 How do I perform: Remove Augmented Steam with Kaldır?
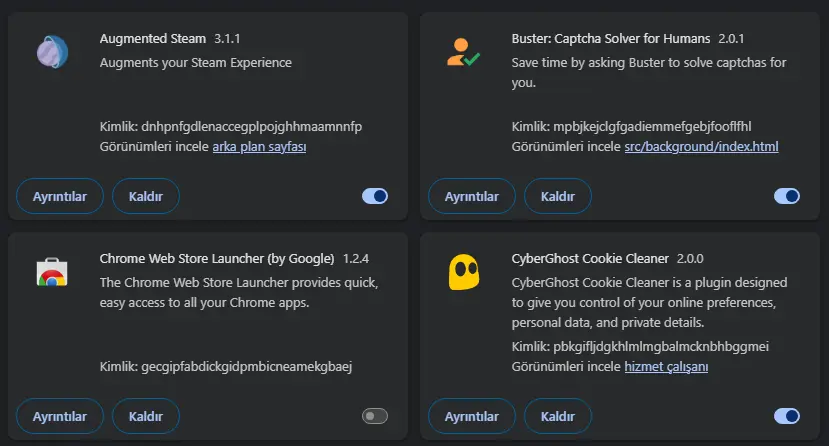145,196
